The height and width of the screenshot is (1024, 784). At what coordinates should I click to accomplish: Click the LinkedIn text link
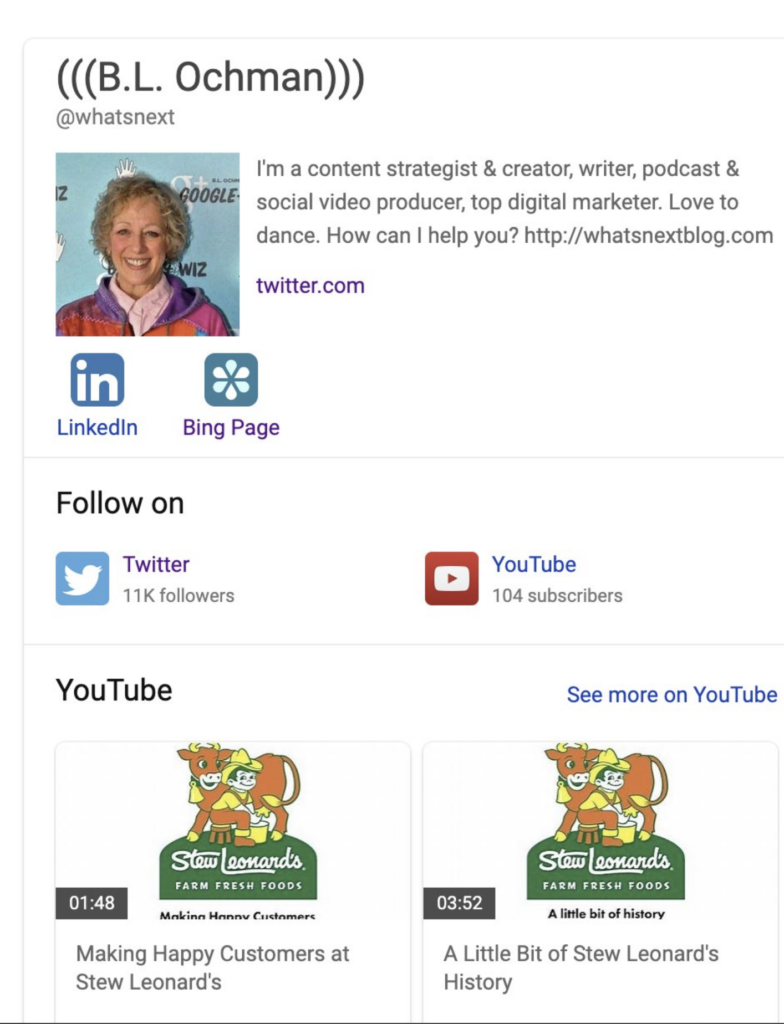pyautogui.click(x=97, y=427)
